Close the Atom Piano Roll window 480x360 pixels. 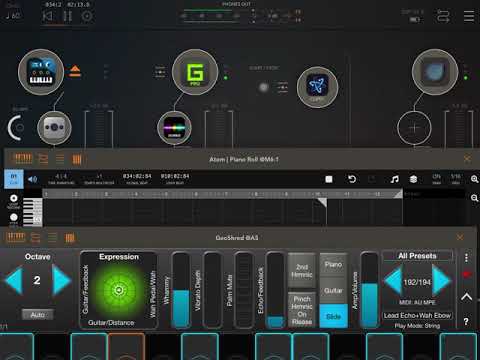point(467,158)
